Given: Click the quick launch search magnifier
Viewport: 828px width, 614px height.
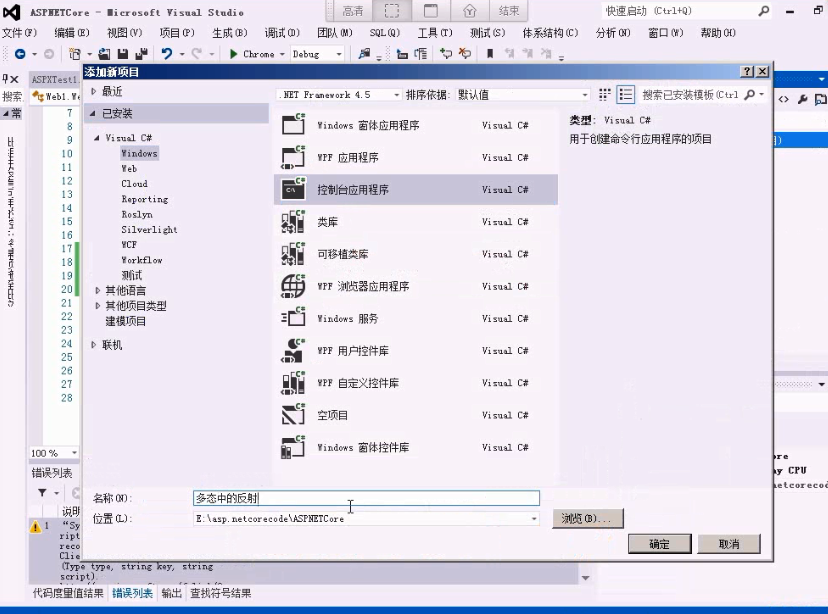Looking at the screenshot, I should coord(763,11).
